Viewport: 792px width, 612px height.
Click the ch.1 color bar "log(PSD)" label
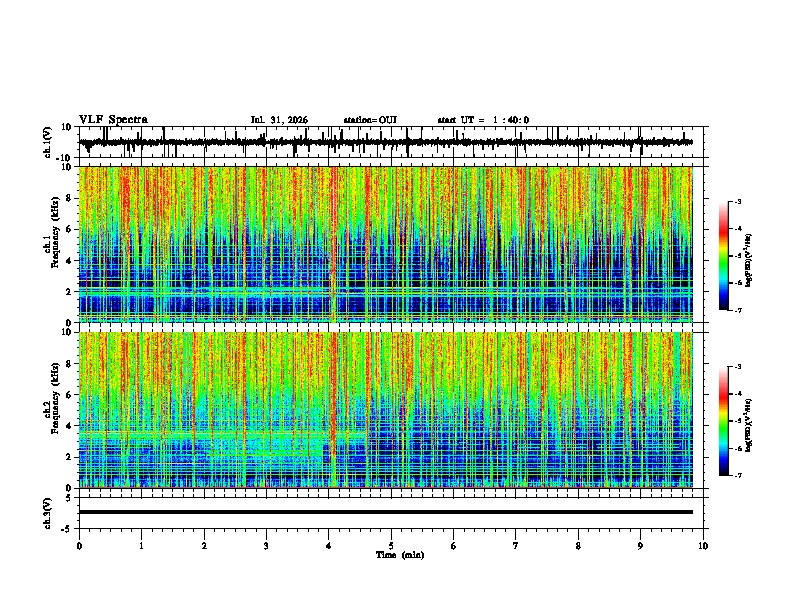(x=749, y=260)
